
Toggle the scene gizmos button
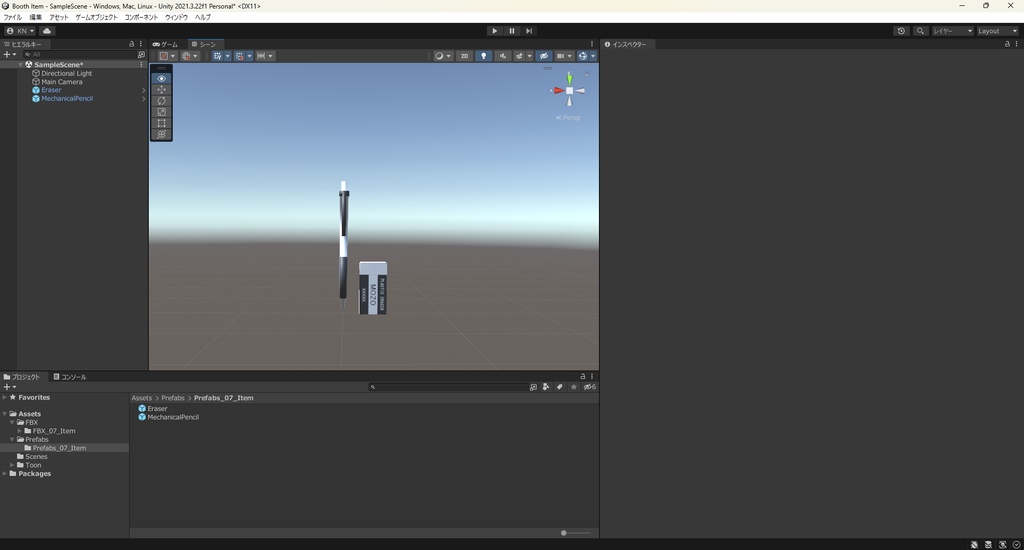pos(583,56)
